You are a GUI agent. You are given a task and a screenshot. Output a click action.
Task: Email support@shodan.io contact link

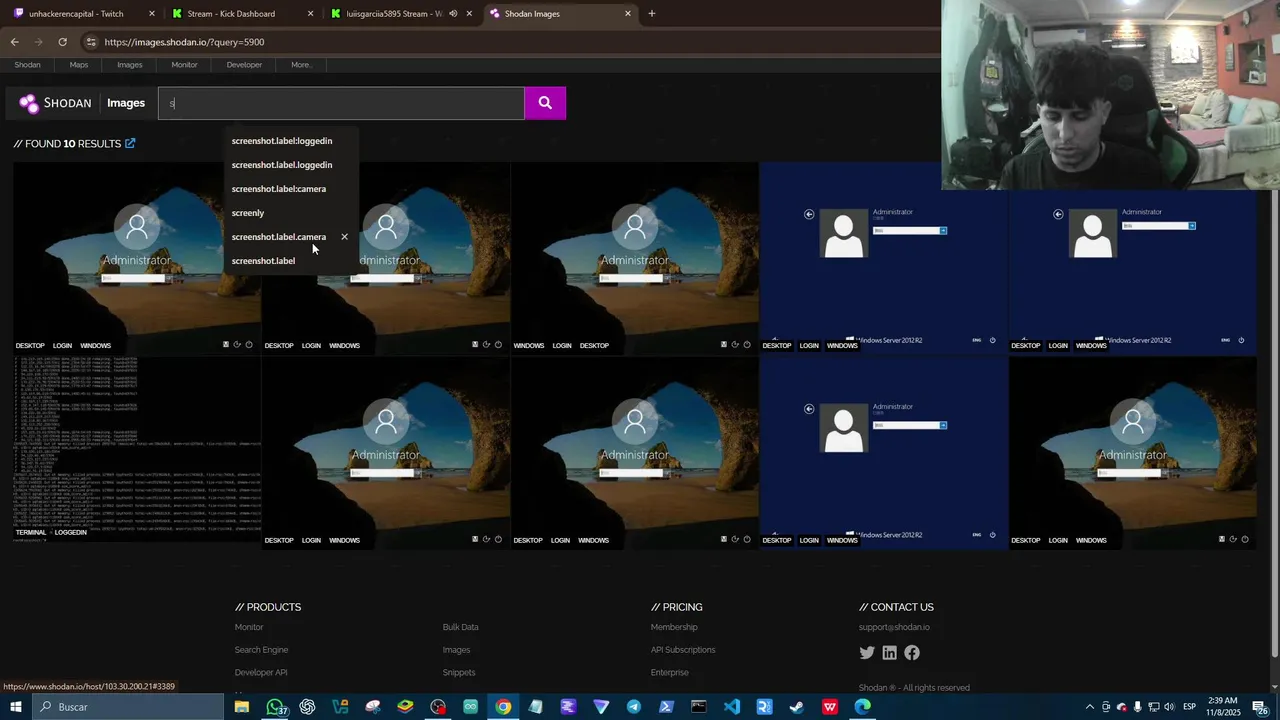tap(894, 627)
